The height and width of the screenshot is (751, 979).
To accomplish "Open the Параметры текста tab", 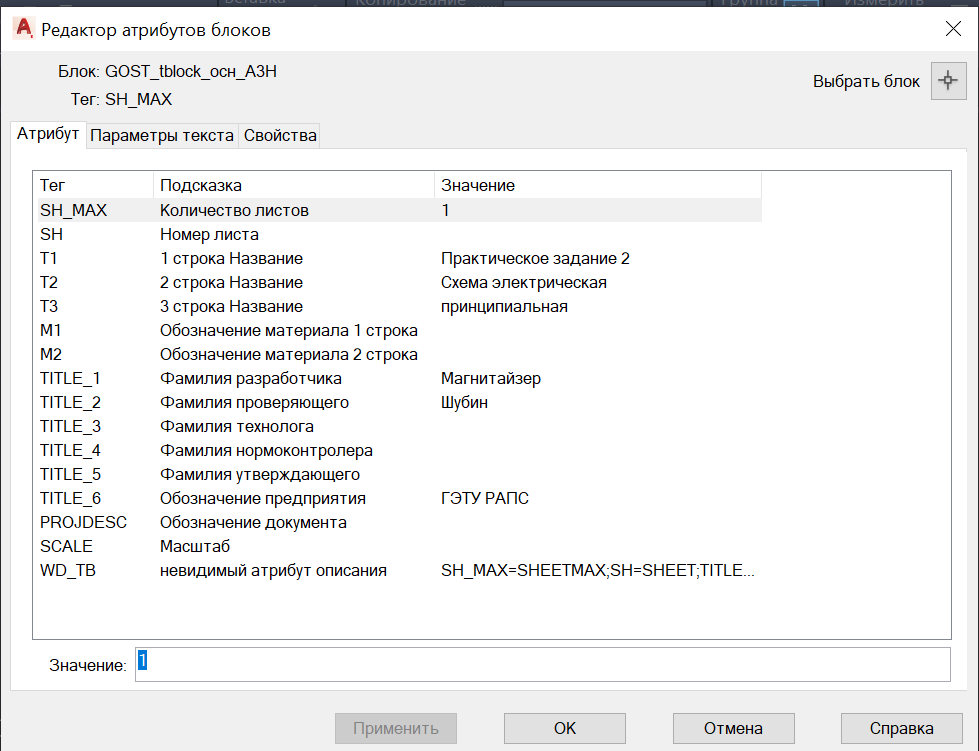I will 162,135.
